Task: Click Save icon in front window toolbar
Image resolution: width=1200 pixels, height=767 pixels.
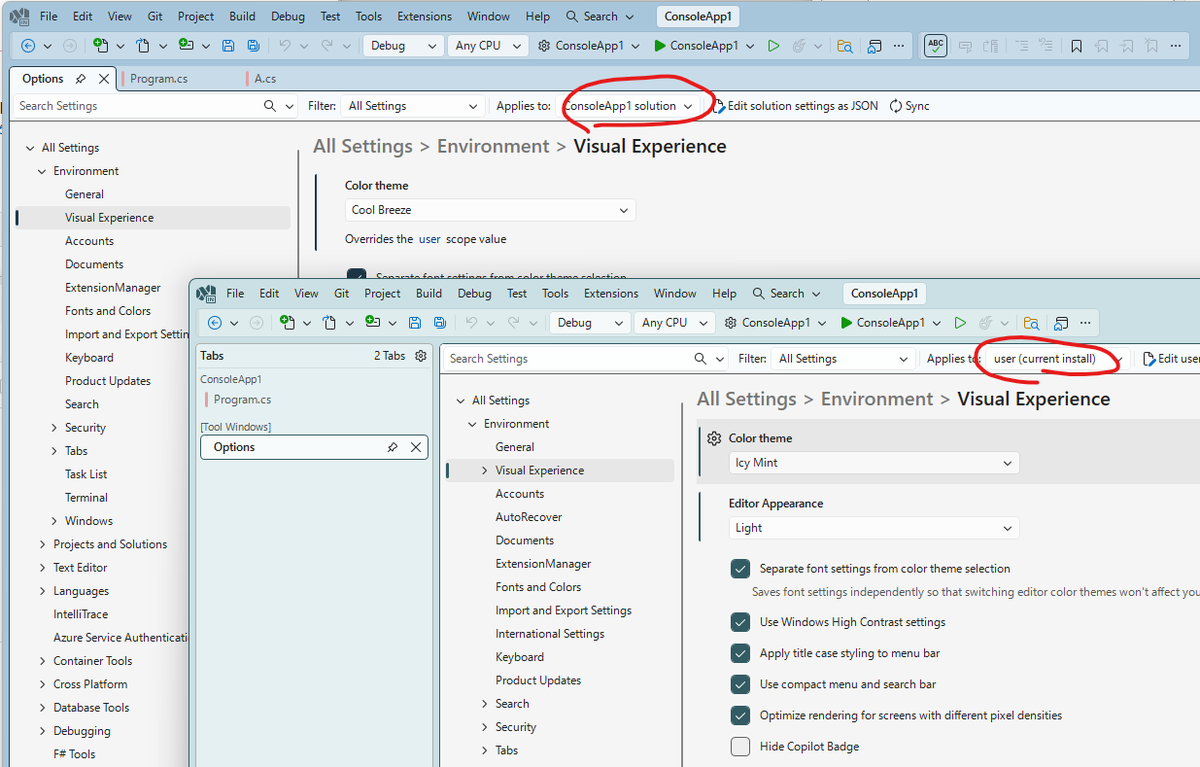Action: (x=416, y=323)
